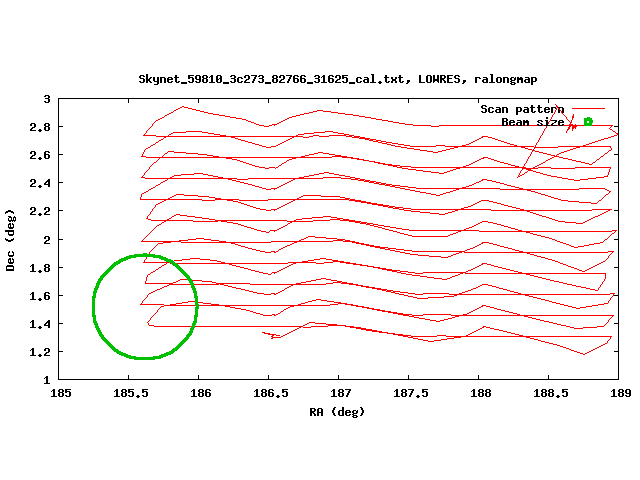Click the 'RA (deg)' x-axis label
Image resolution: width=640 pixels, height=480 pixels.
point(337,412)
